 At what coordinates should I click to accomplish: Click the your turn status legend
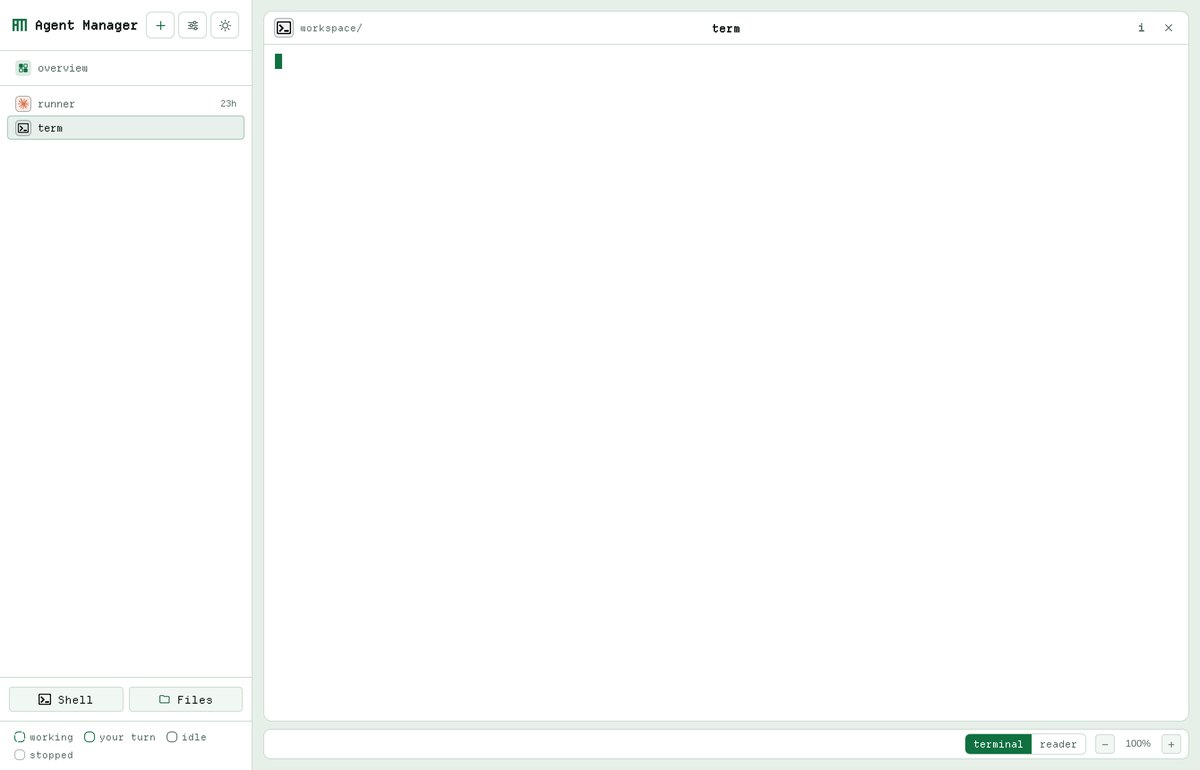(x=120, y=737)
